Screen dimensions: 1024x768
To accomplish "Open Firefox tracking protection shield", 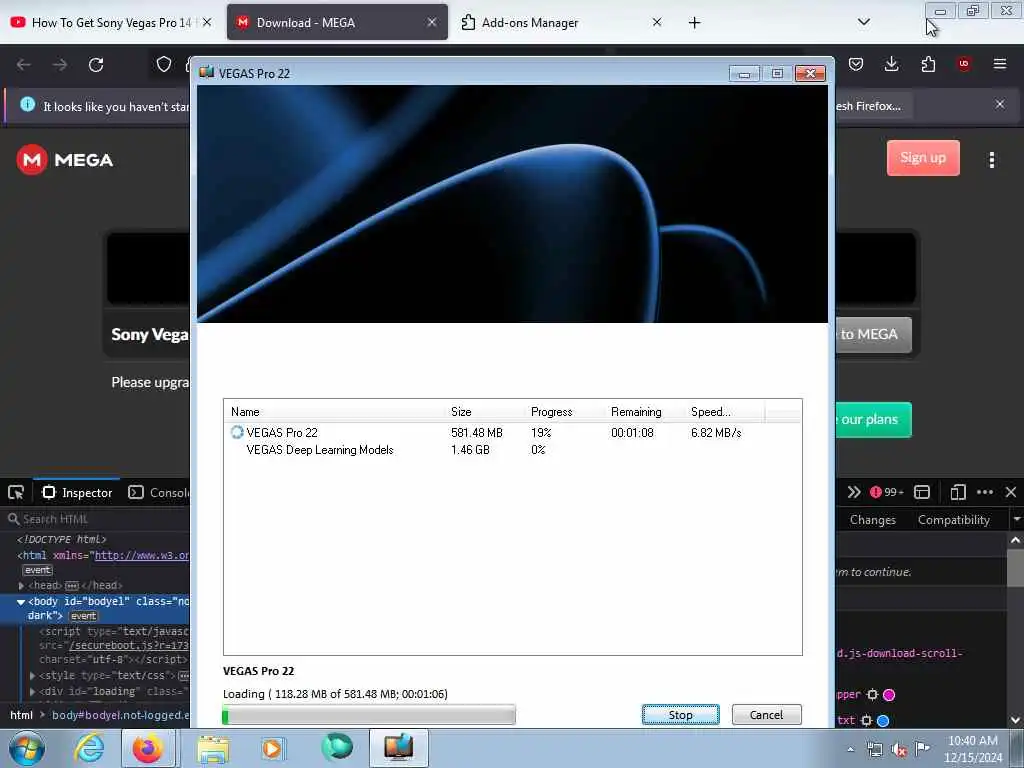I will tap(163, 64).
